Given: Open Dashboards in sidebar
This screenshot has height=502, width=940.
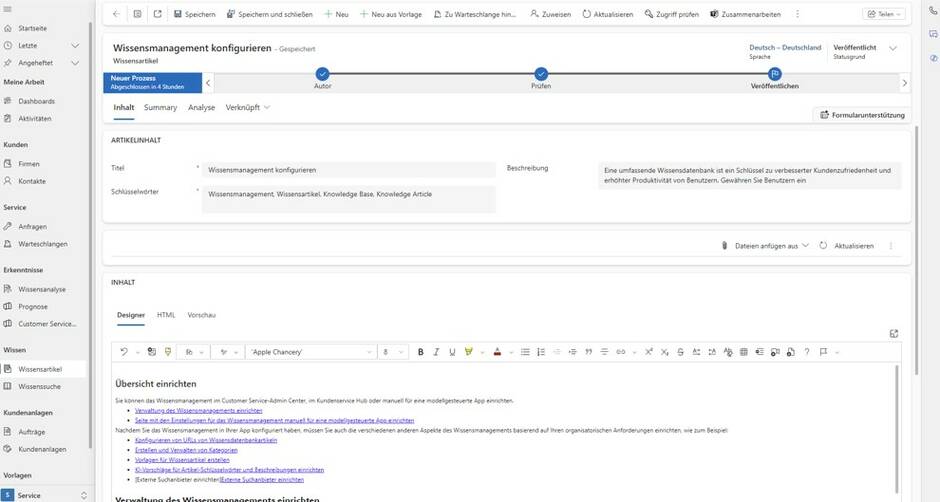Looking at the screenshot, I should [x=36, y=101].
